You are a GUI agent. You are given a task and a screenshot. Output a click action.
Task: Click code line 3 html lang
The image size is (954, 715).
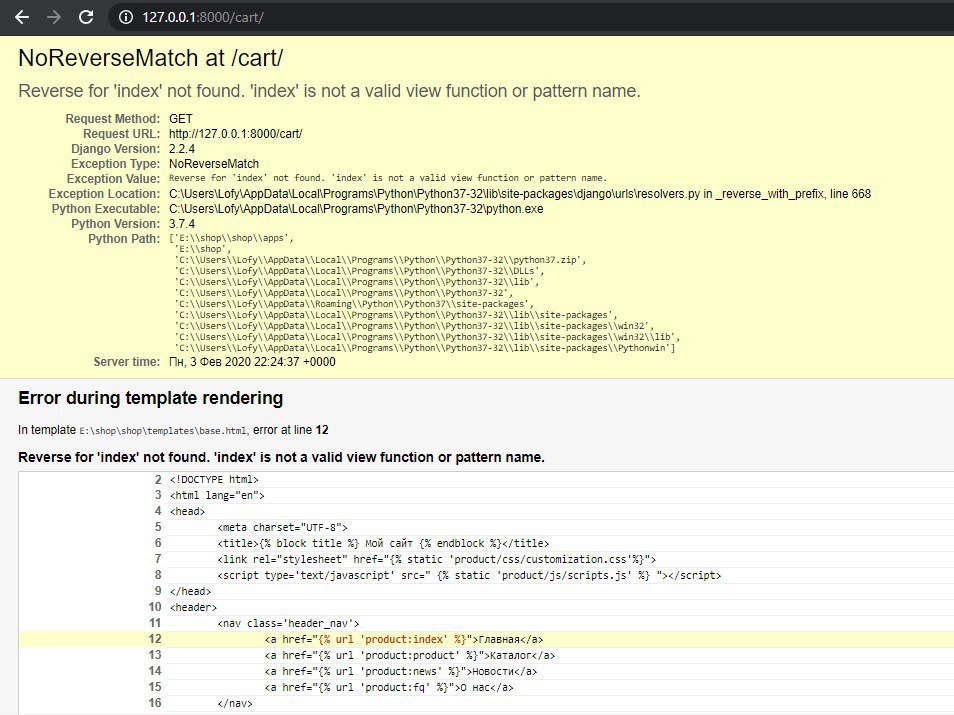(x=217, y=495)
